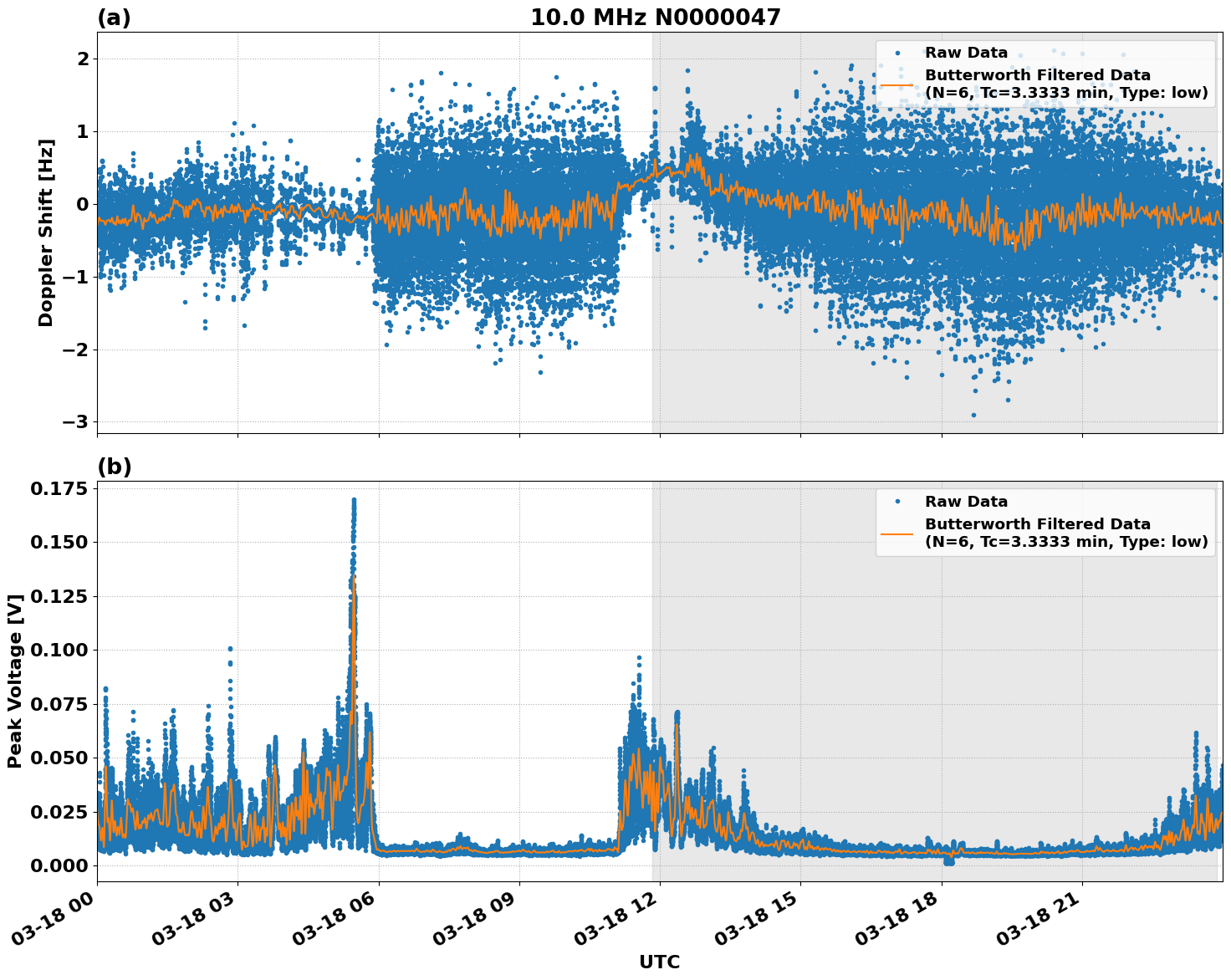
Task: Toggle Raw Data visibility in the top legend
Action: 962,53
